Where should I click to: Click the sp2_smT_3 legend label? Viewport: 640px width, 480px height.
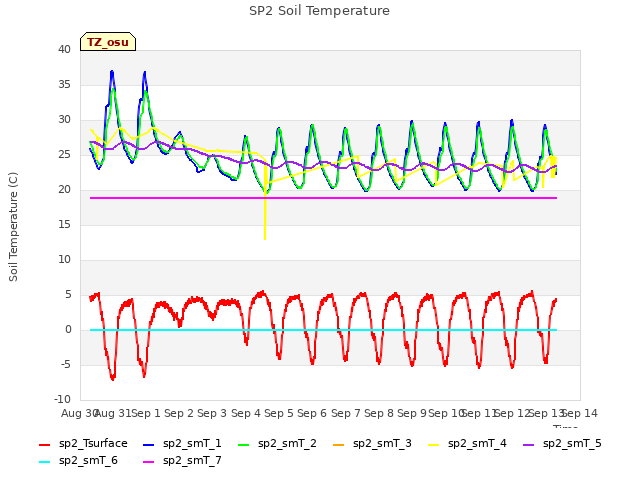tap(382, 443)
